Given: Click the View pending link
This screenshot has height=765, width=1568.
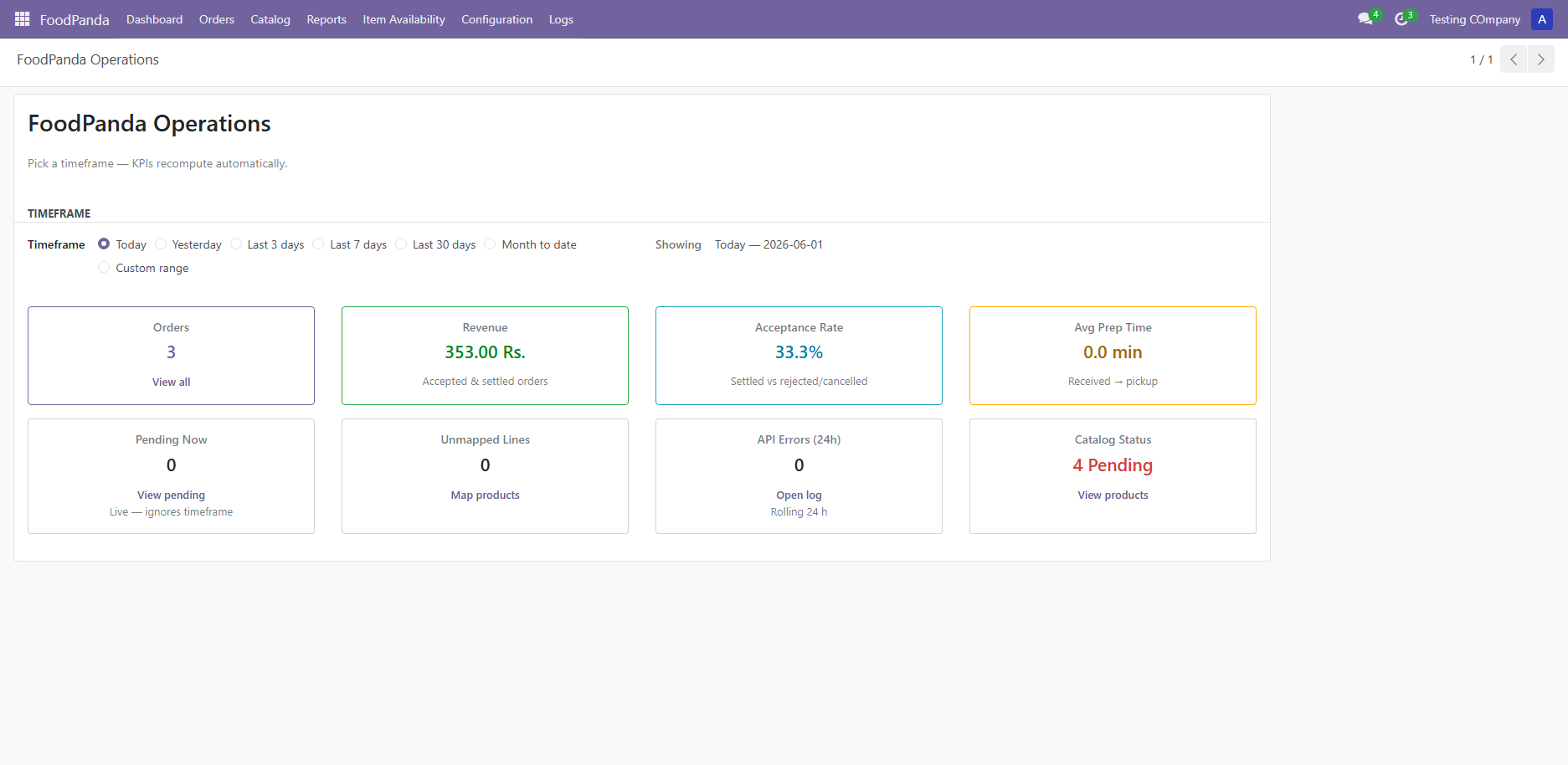Looking at the screenshot, I should point(172,495).
